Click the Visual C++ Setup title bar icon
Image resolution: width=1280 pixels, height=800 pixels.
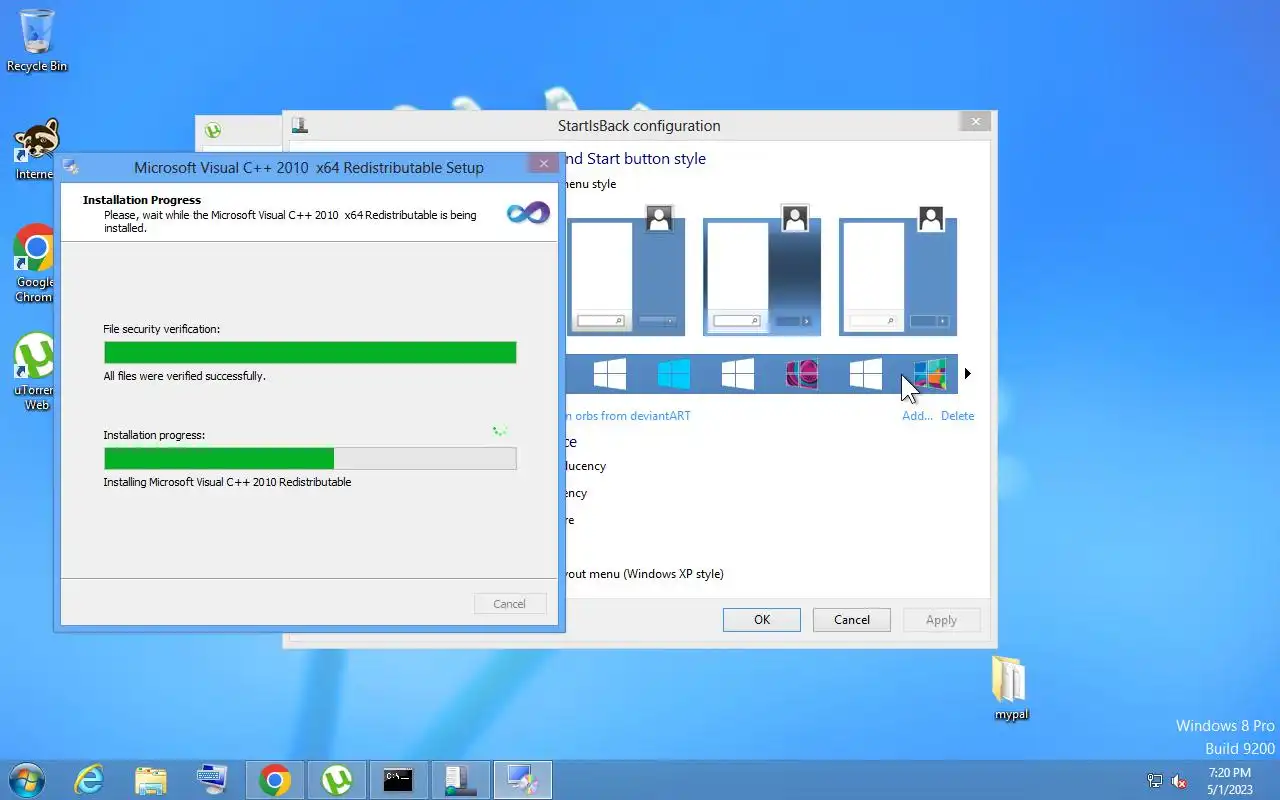pos(71,167)
